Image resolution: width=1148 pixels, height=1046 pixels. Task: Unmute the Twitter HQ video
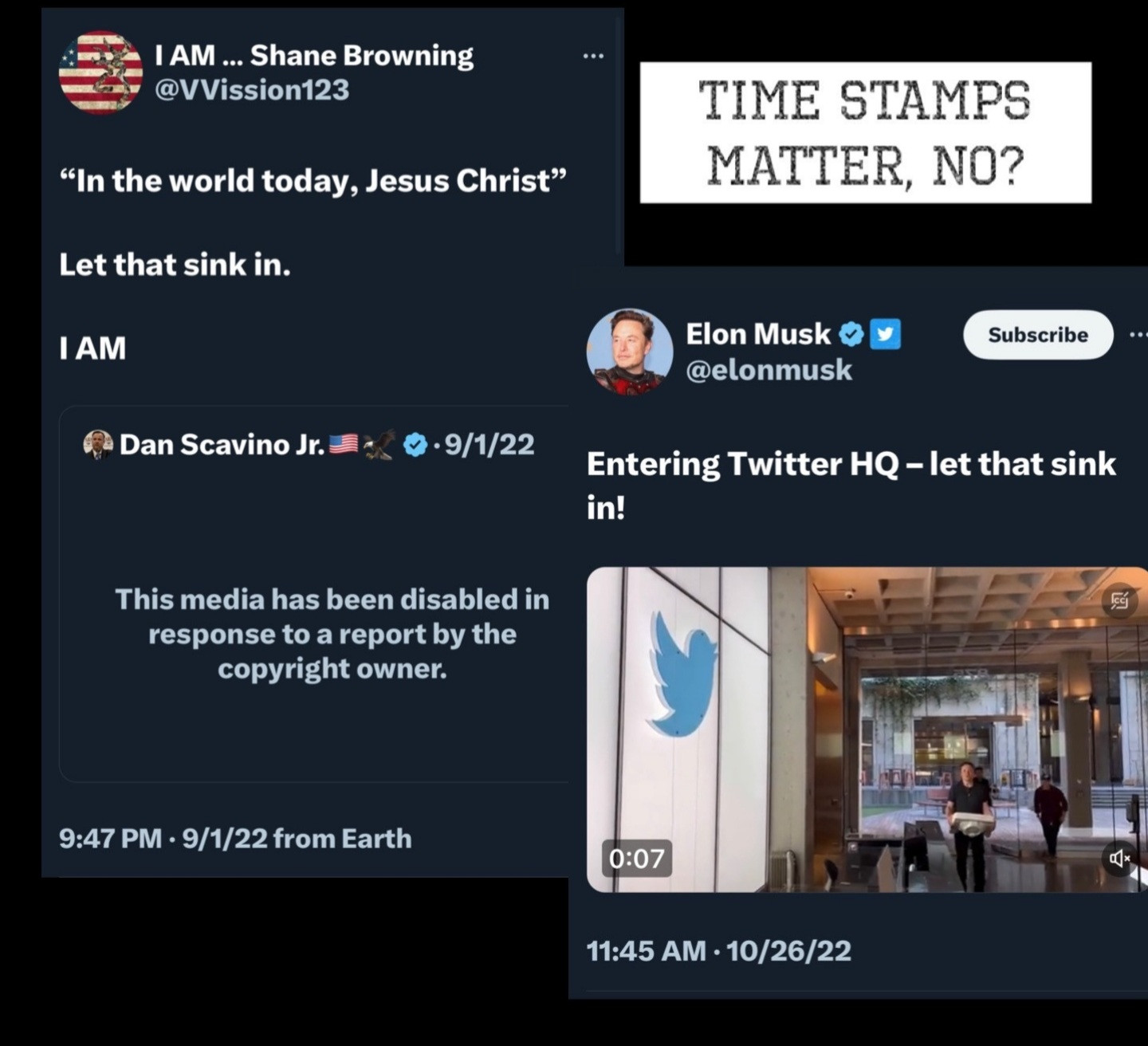click(1119, 858)
